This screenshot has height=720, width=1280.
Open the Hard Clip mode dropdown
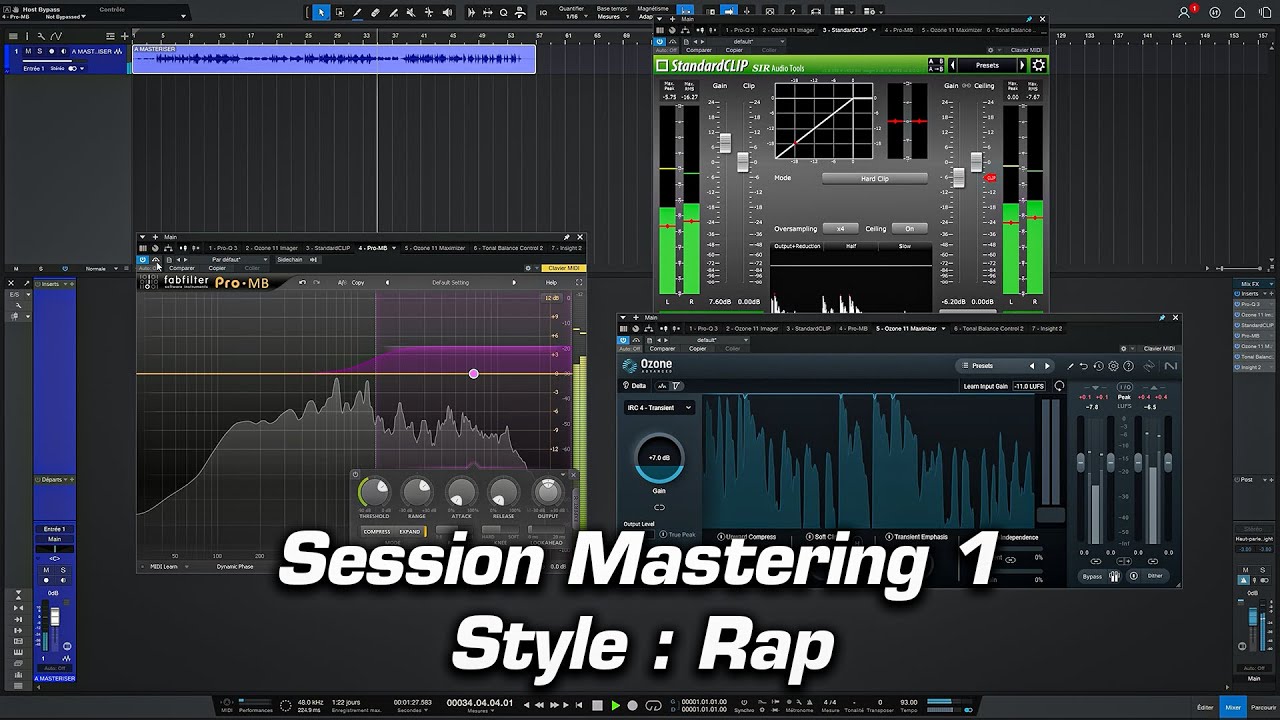coord(874,179)
